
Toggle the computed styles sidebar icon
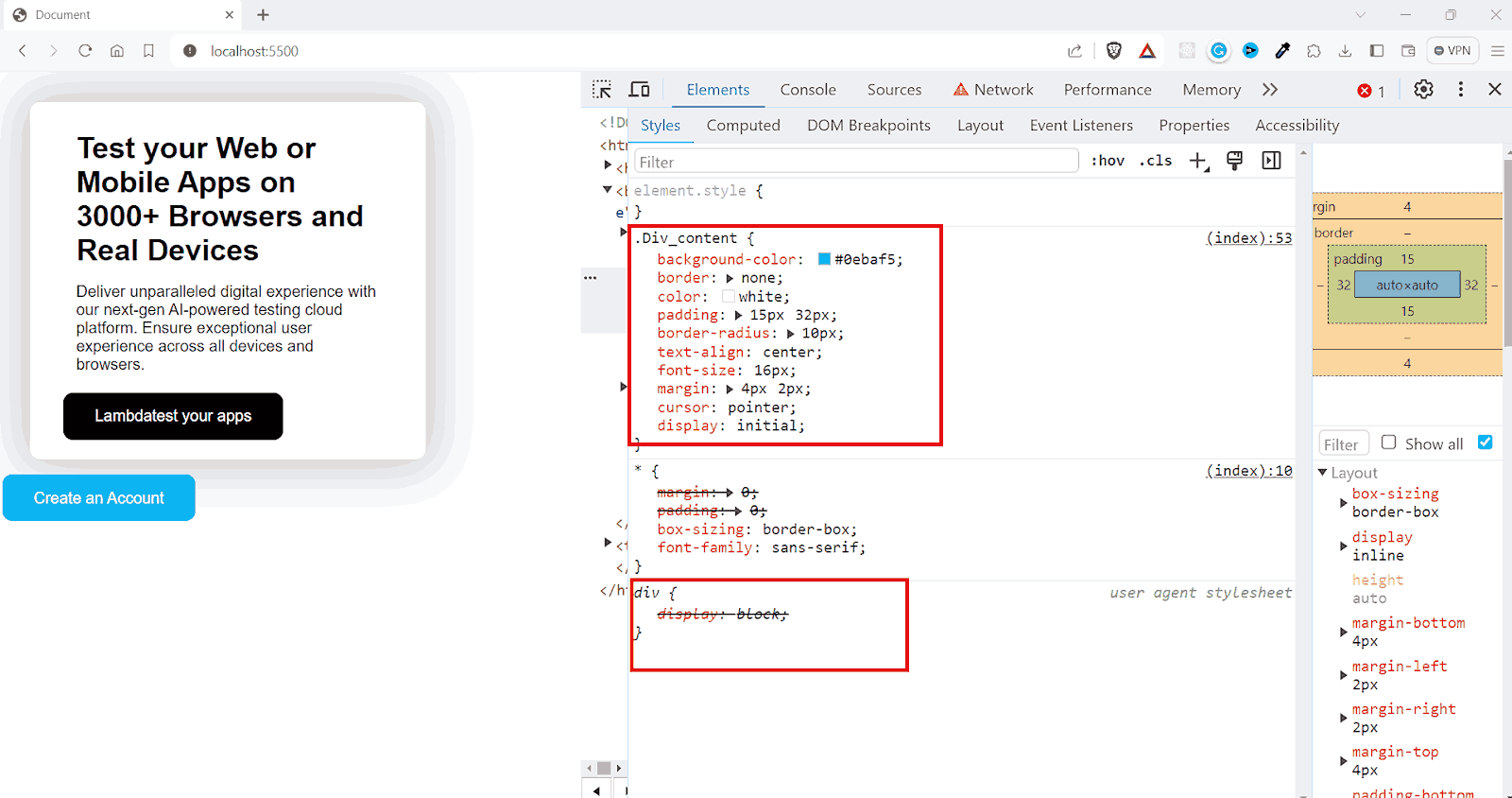pyautogui.click(x=1271, y=161)
